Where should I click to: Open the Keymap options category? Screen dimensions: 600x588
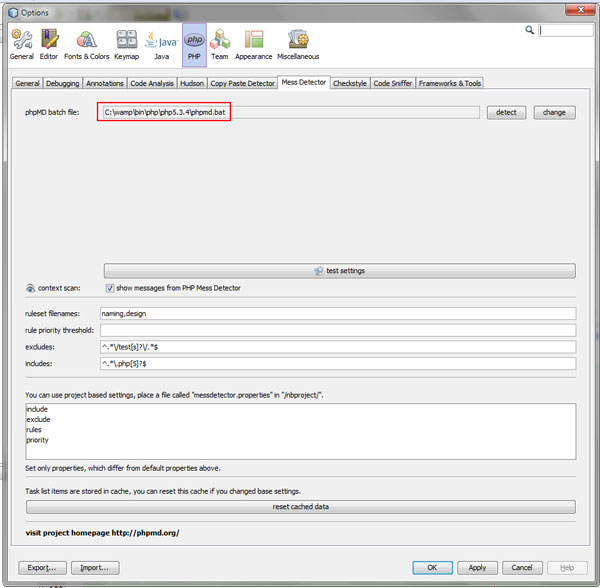(127, 45)
